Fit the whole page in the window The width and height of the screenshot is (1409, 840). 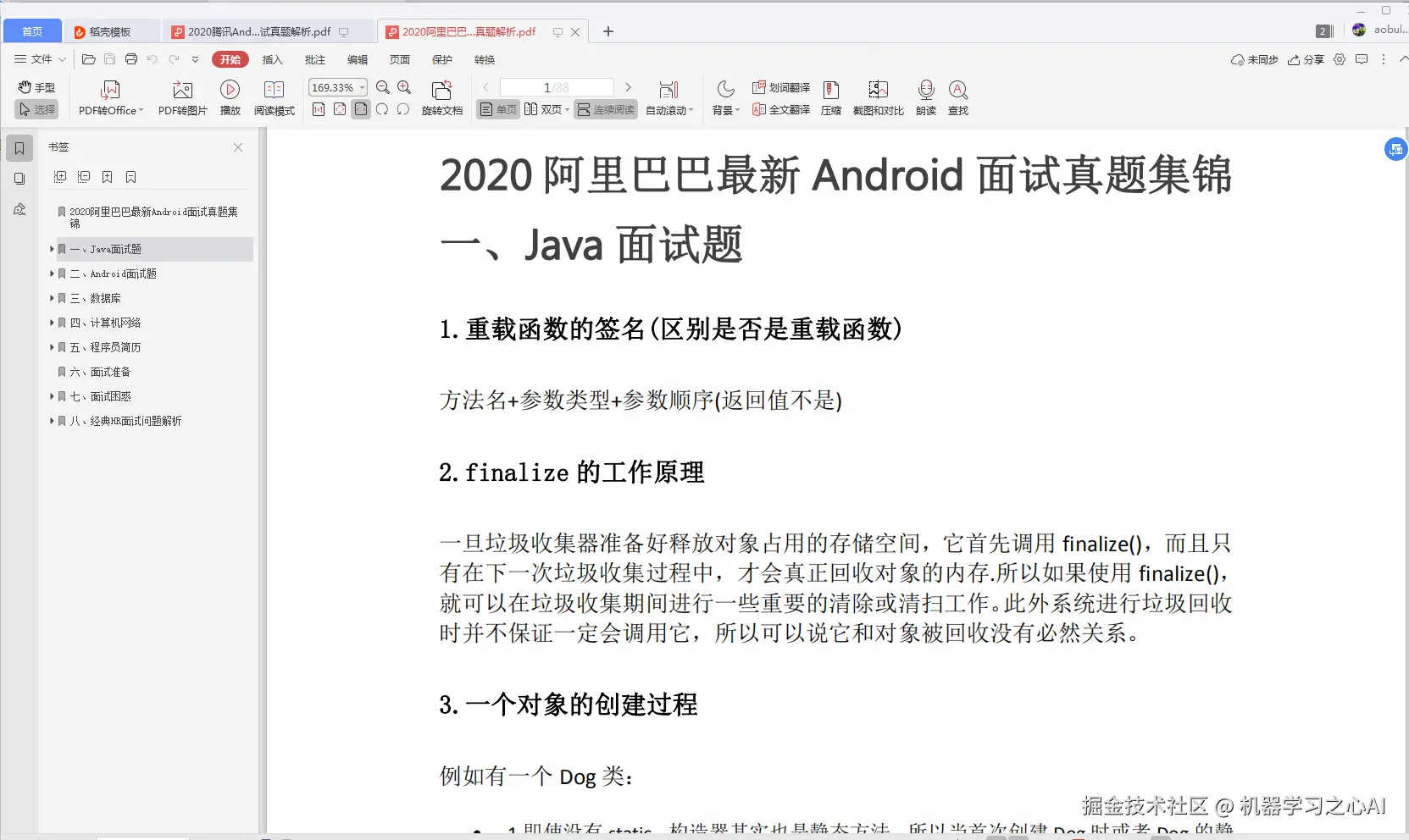340,109
